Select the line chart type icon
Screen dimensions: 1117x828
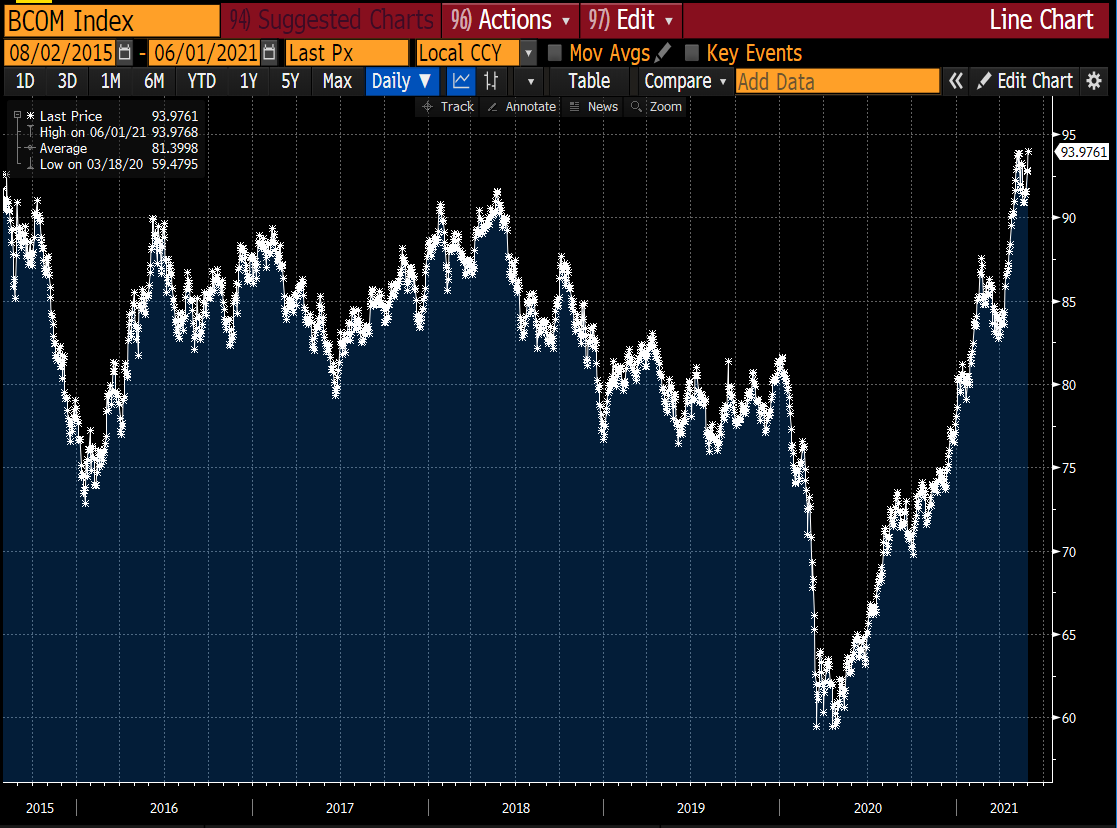coord(461,81)
